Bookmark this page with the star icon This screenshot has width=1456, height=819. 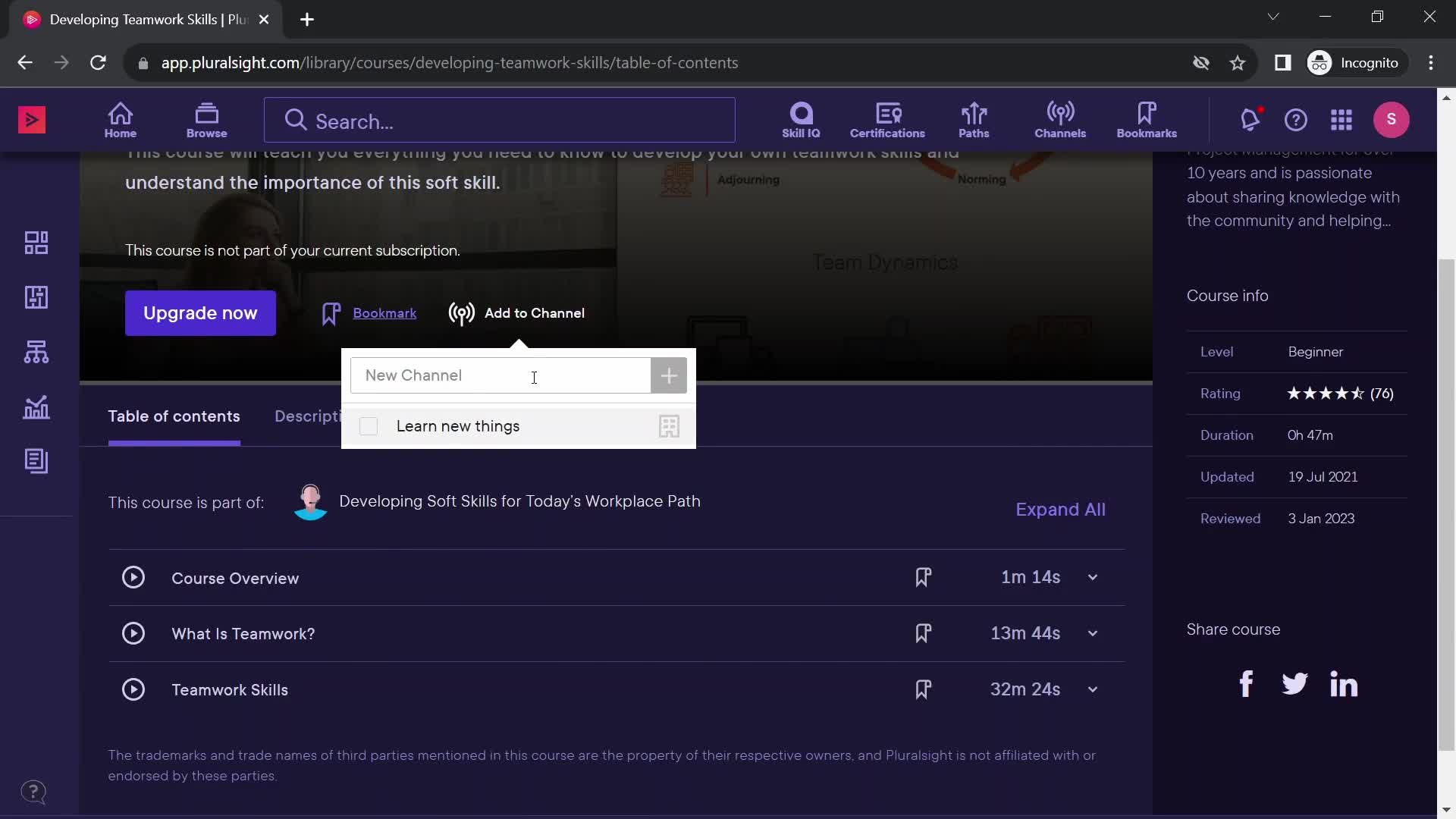1238,63
